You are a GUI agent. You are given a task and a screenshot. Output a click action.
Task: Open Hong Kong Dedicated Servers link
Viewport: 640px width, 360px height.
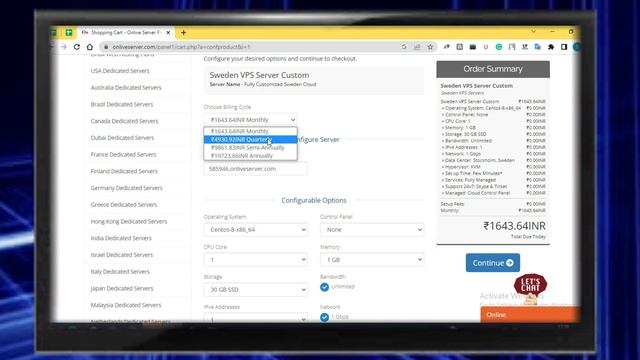click(129, 221)
